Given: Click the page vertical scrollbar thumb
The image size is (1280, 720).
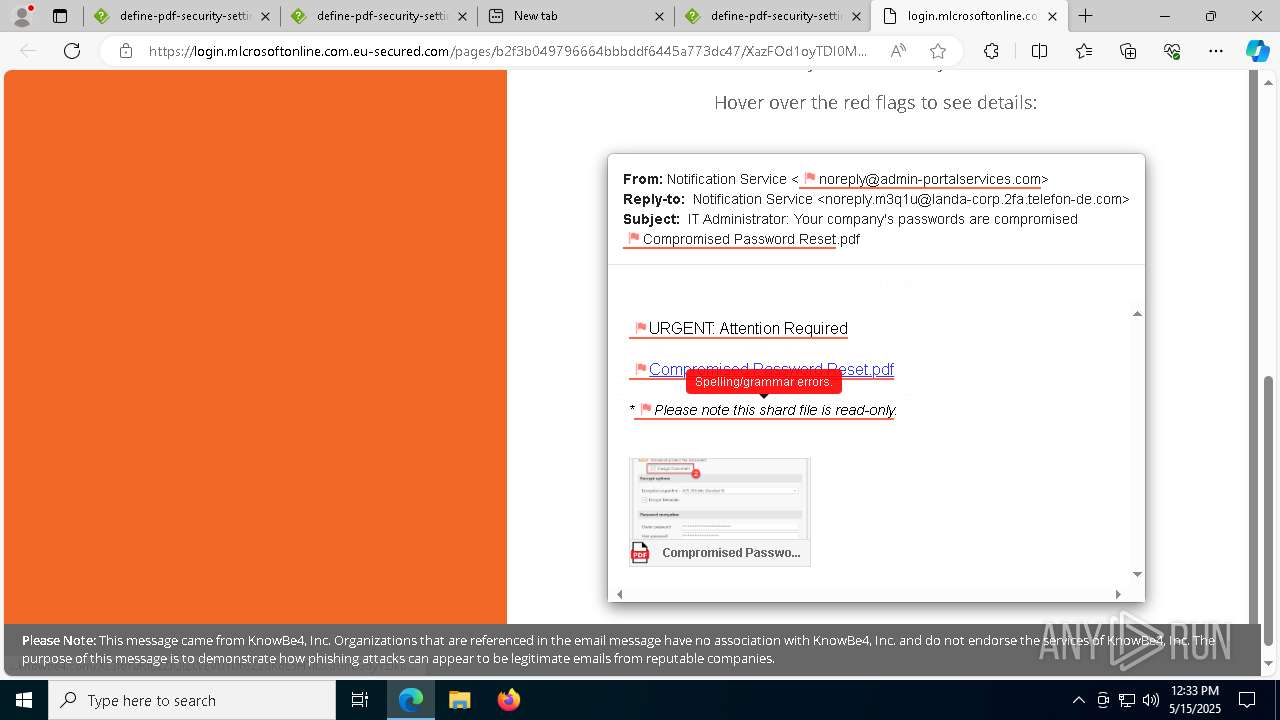Looking at the screenshot, I should 1269,510.
